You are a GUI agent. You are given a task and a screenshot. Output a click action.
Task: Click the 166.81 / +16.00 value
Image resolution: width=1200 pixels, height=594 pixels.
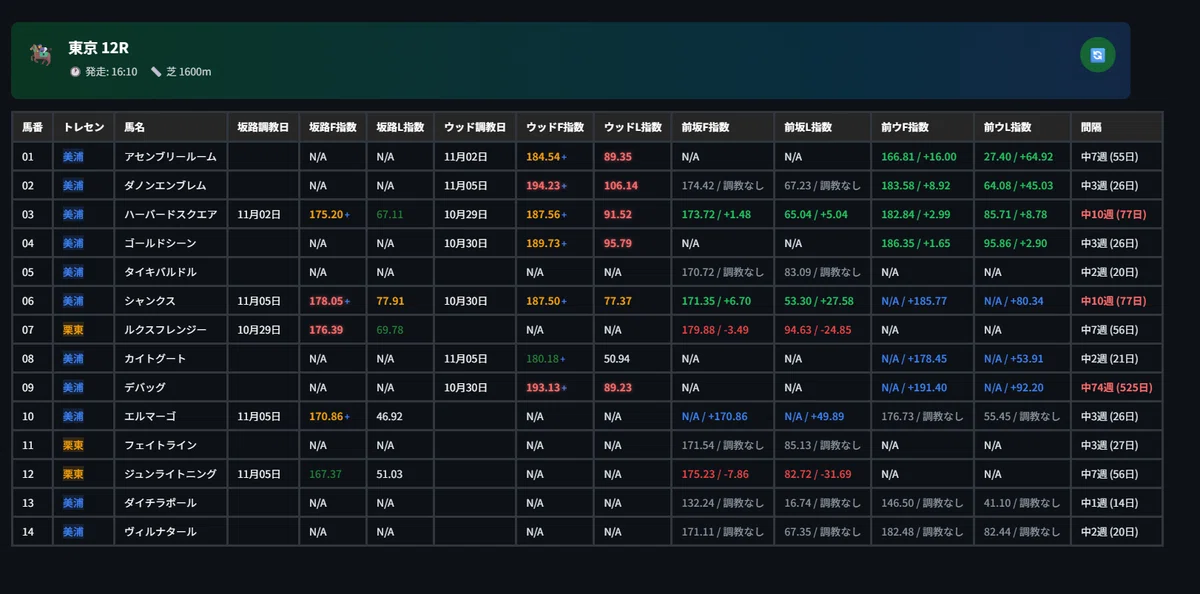pyautogui.click(x=919, y=157)
